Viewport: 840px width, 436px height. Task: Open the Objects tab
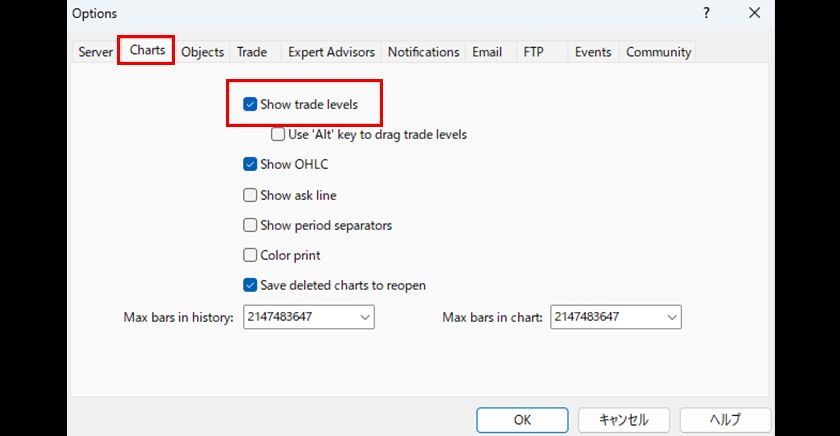202,52
